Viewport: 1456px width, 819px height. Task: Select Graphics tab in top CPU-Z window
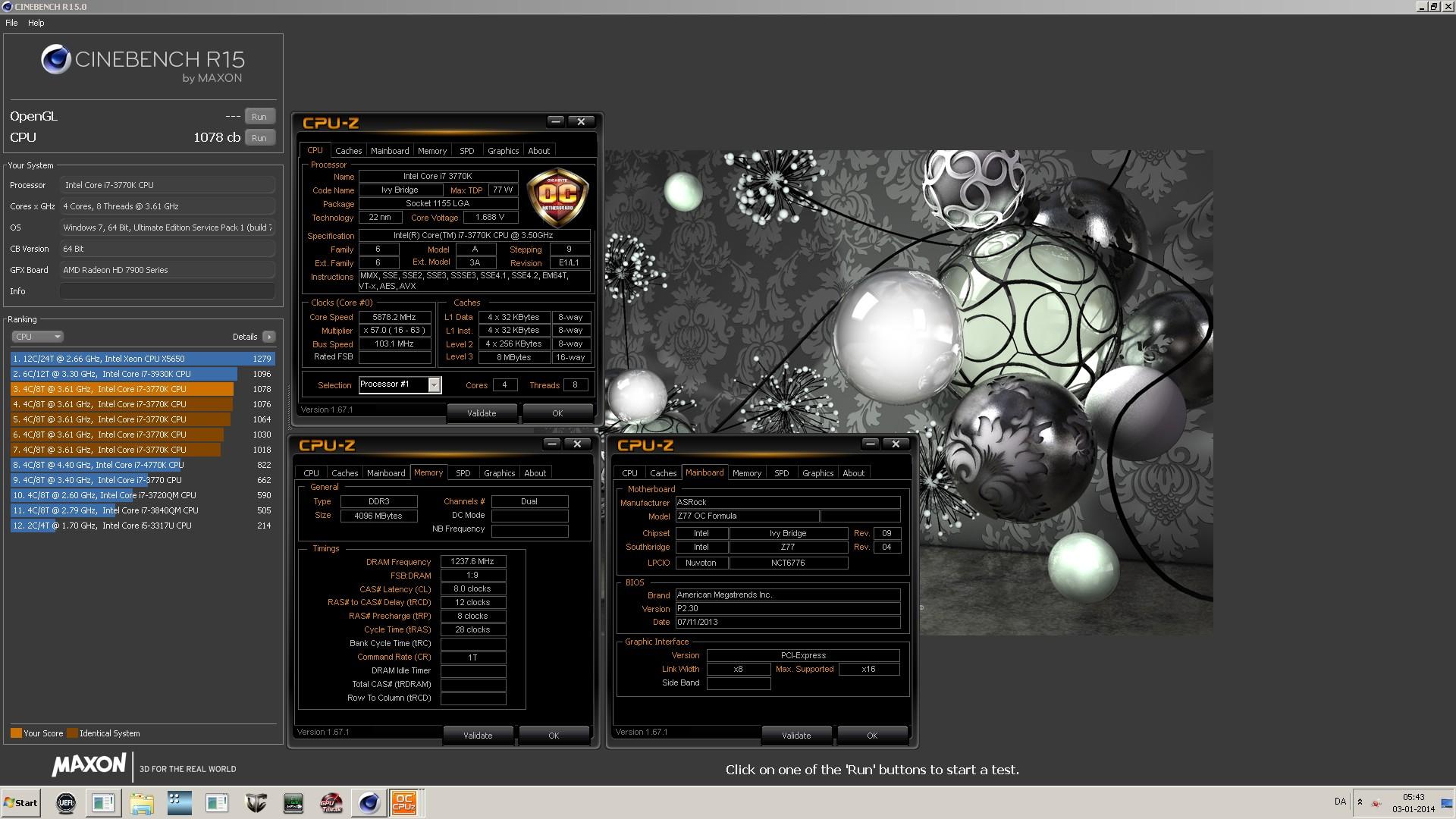504,151
